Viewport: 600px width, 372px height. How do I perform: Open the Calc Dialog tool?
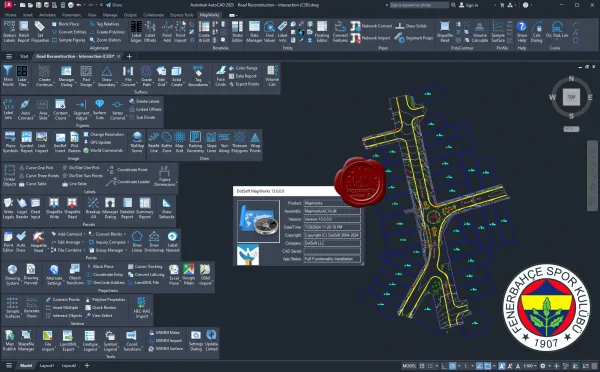(537, 31)
